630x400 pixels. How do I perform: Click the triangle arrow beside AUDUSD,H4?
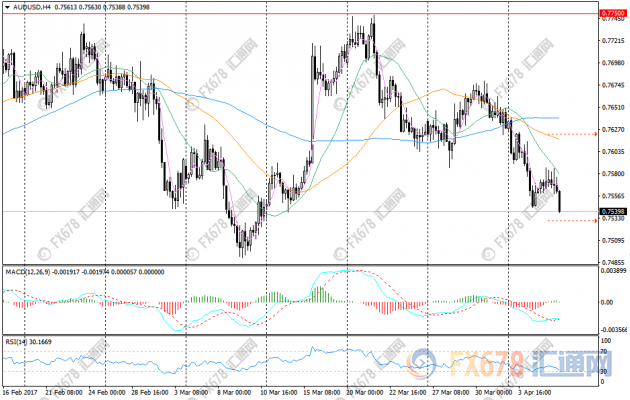(6, 7)
